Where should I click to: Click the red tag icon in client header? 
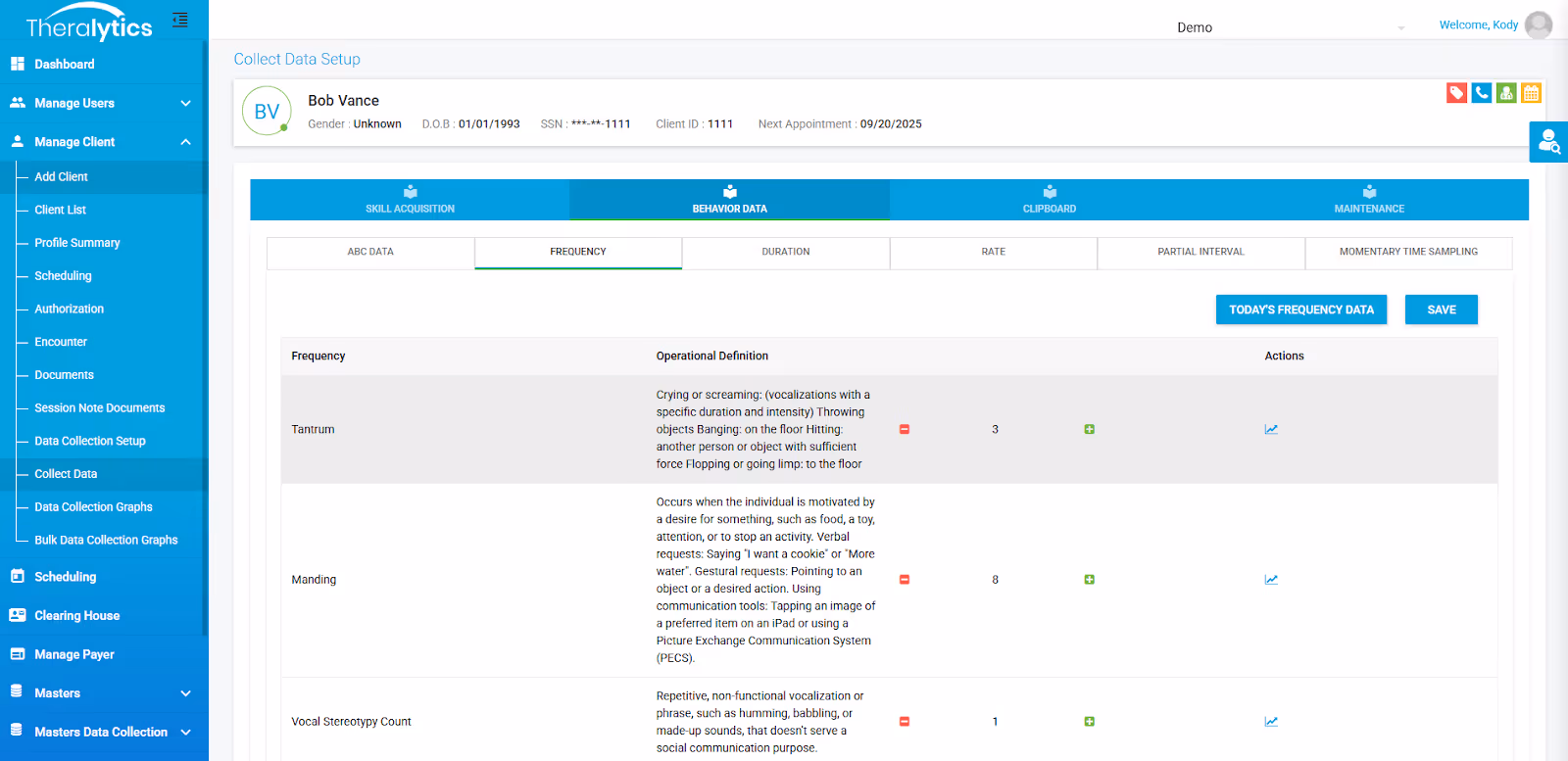(1456, 93)
